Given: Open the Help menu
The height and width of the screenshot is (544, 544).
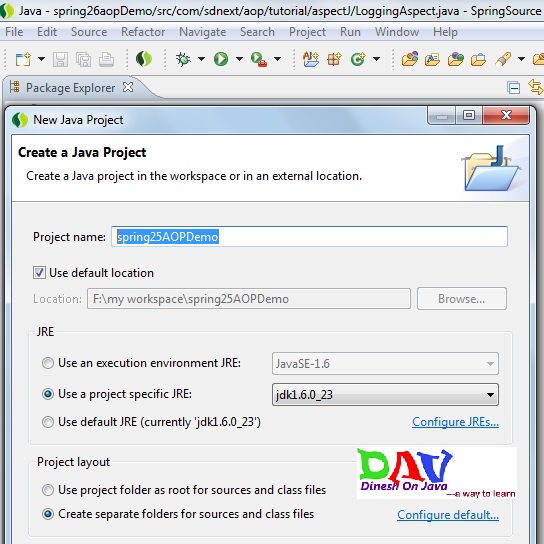Looking at the screenshot, I should pos(445,32).
